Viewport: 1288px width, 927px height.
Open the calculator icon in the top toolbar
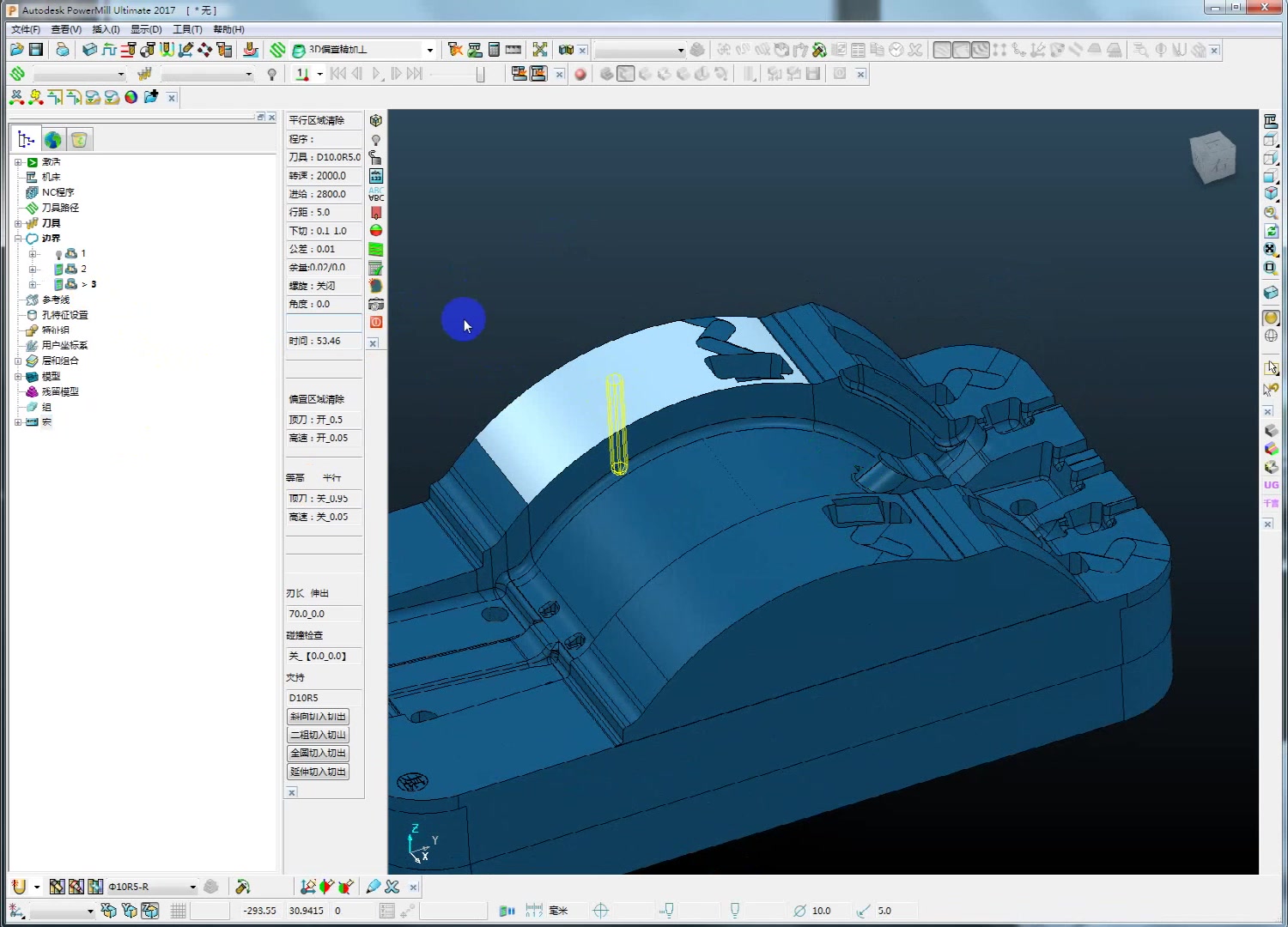point(494,50)
